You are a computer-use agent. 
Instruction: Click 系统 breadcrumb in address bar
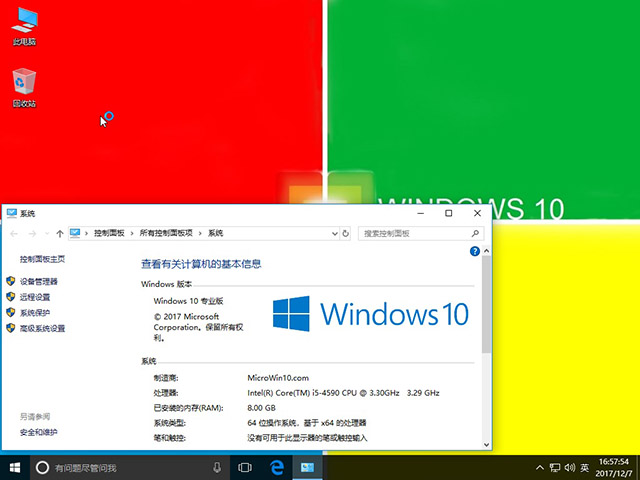tap(216, 233)
